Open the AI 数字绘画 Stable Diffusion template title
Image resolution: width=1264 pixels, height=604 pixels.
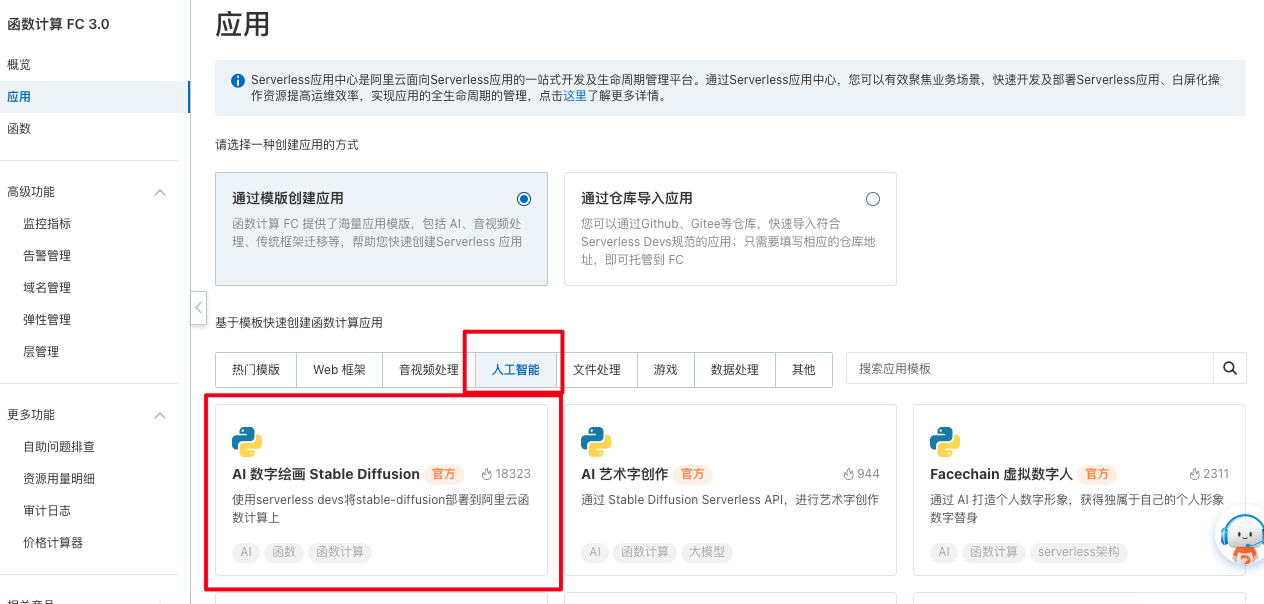click(326, 474)
